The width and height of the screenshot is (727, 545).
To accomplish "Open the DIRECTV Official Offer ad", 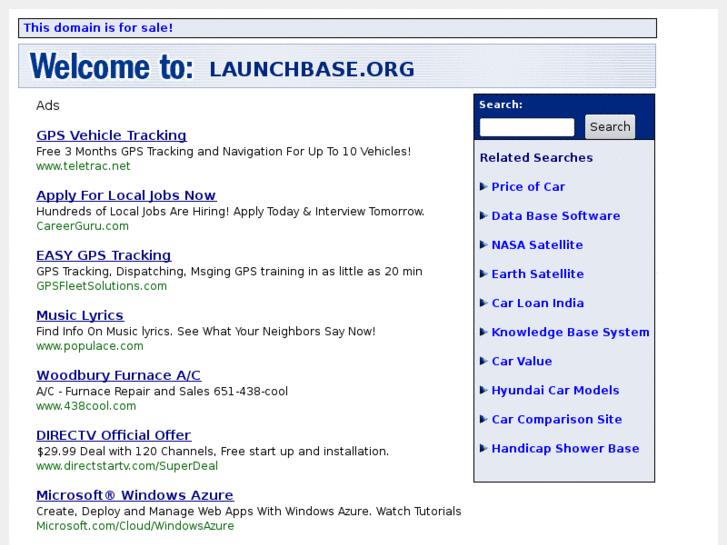I will [114, 435].
